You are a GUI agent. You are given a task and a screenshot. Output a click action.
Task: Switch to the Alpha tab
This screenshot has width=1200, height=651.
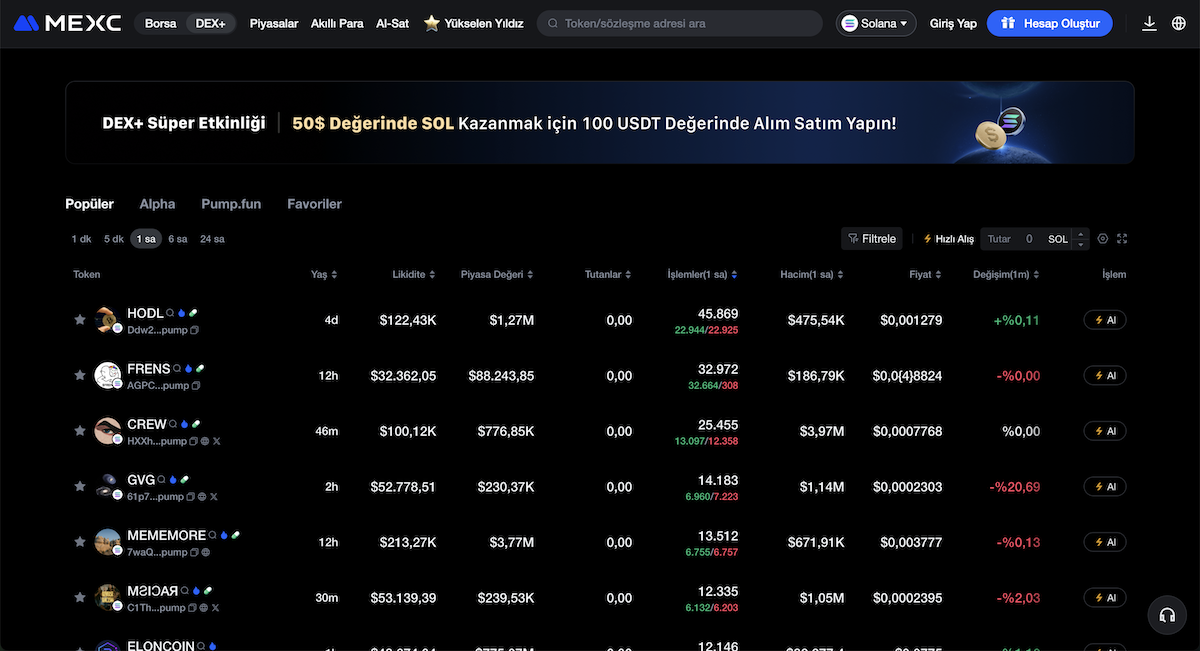[157, 204]
